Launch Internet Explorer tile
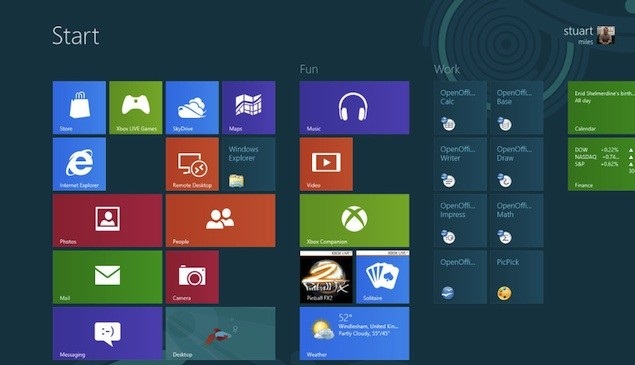Viewport: 635px width, 365px height. click(79, 164)
